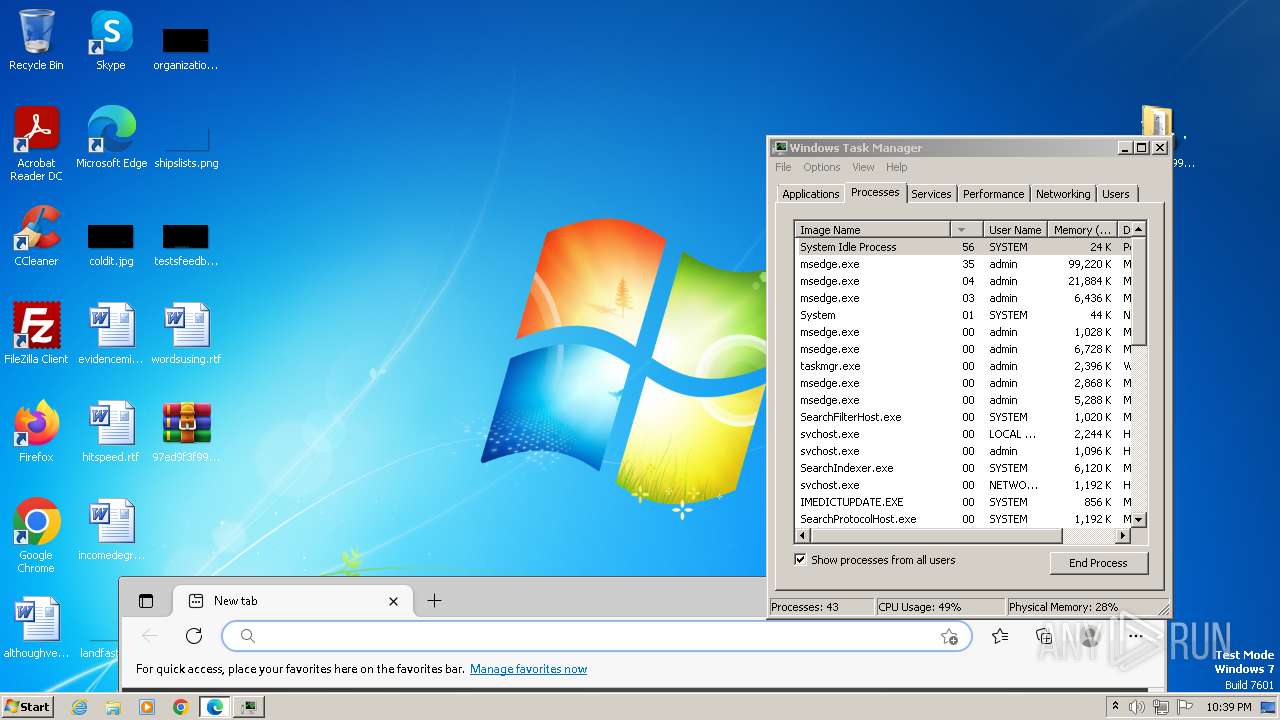Select the SearchIndexer.exe process row
Screen dimensions: 1280x720
pyautogui.click(x=963, y=468)
